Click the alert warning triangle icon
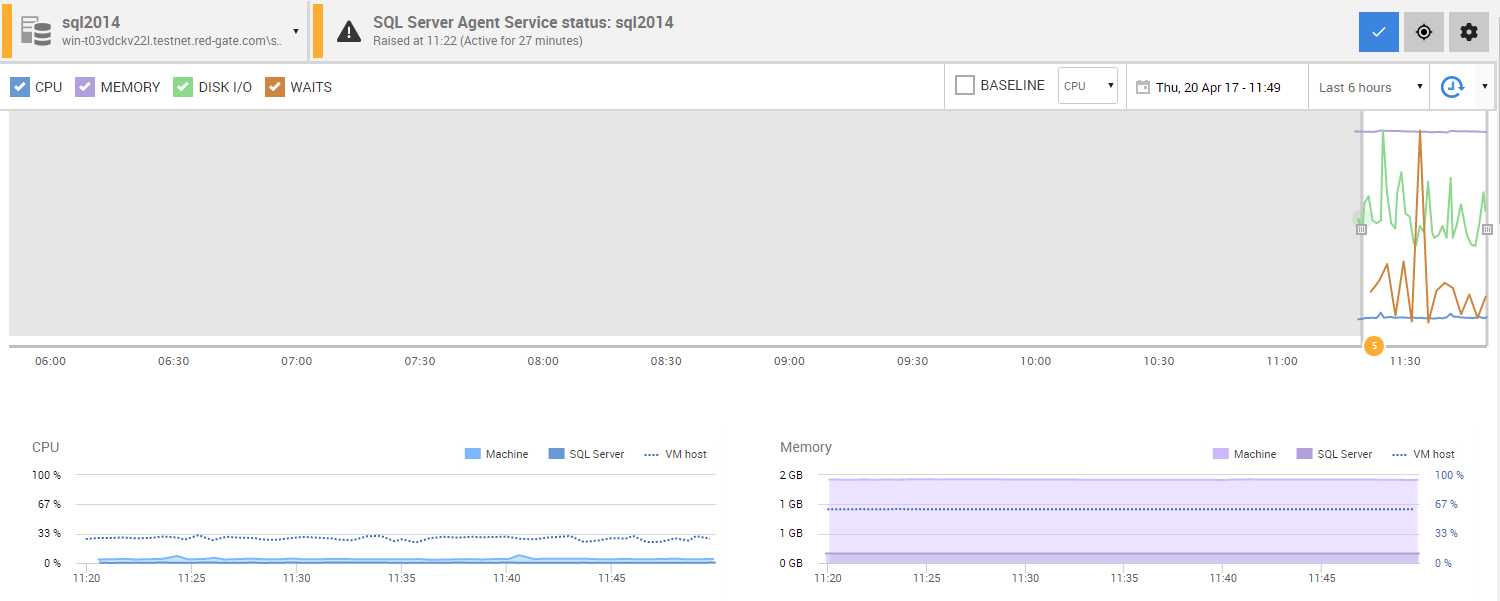 click(348, 31)
